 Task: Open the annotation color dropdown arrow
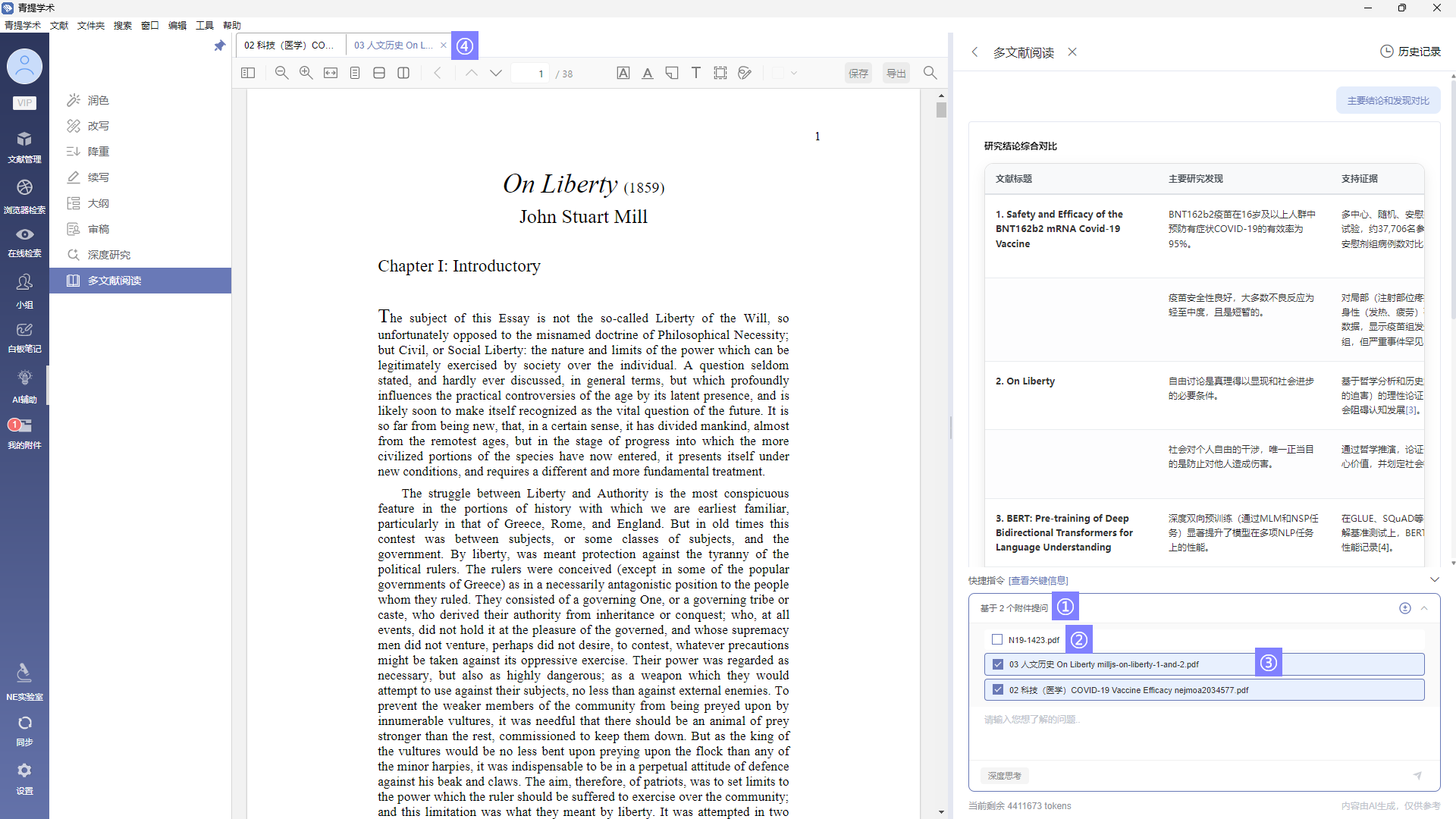(794, 74)
